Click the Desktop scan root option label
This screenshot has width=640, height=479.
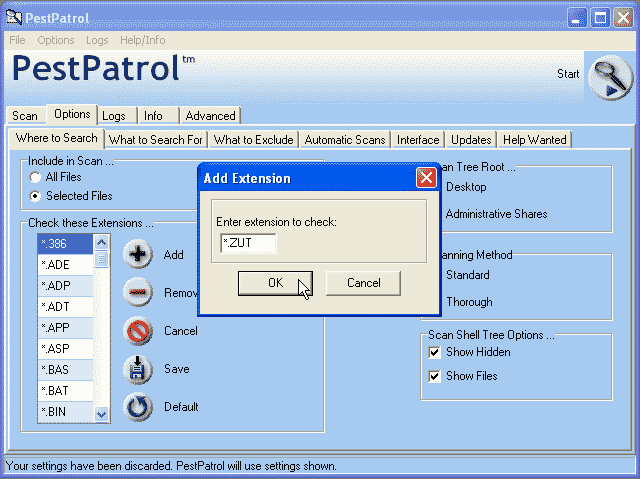click(466, 187)
